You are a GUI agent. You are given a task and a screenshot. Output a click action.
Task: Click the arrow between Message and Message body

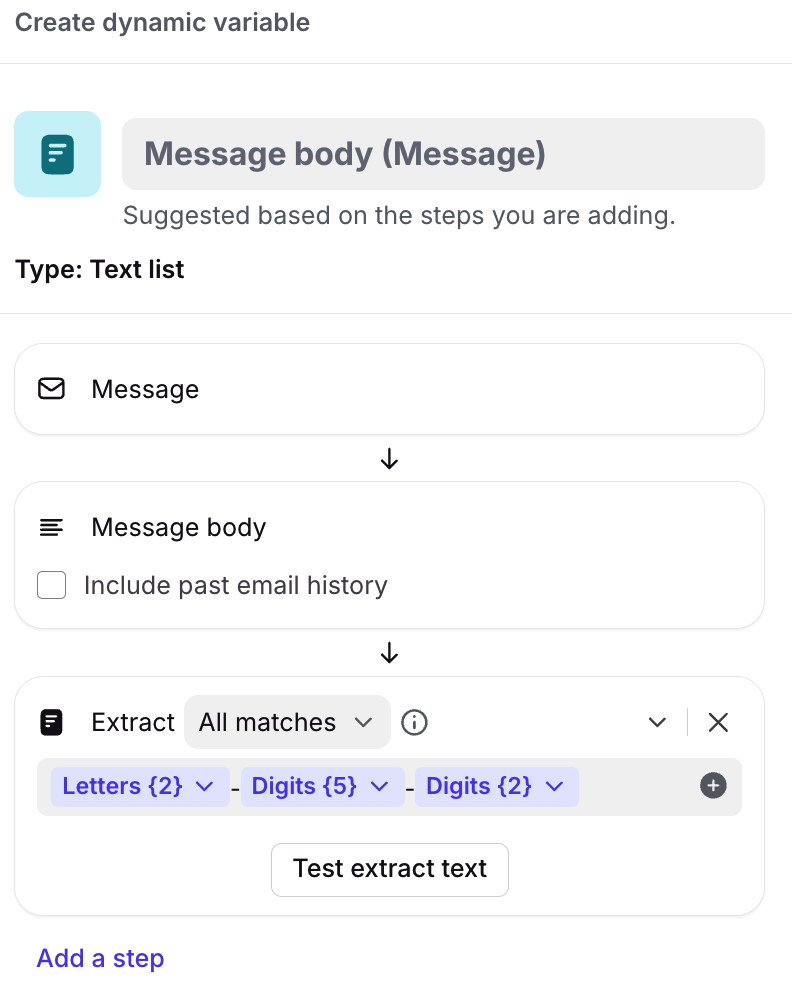coord(390,459)
